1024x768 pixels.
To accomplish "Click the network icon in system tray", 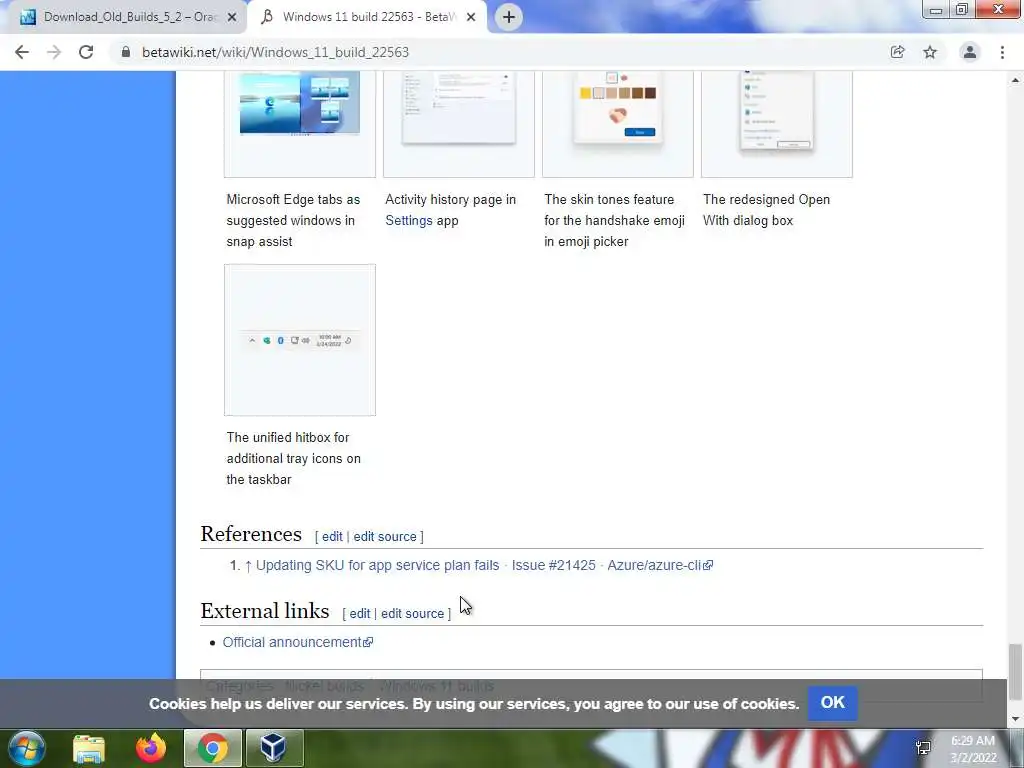I will (923, 748).
